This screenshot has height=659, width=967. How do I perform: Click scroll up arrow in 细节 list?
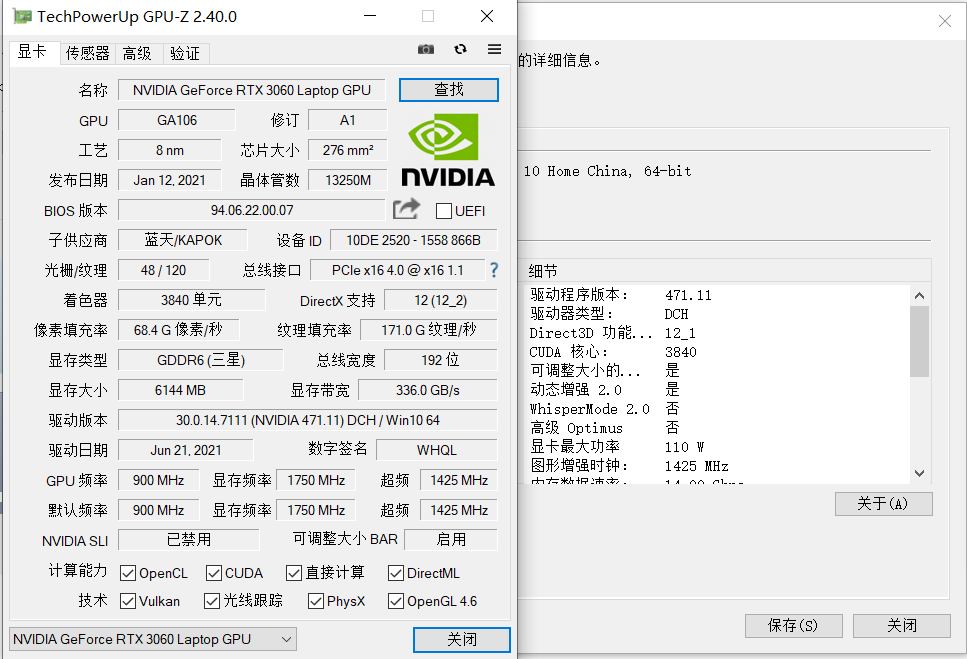pos(920,296)
